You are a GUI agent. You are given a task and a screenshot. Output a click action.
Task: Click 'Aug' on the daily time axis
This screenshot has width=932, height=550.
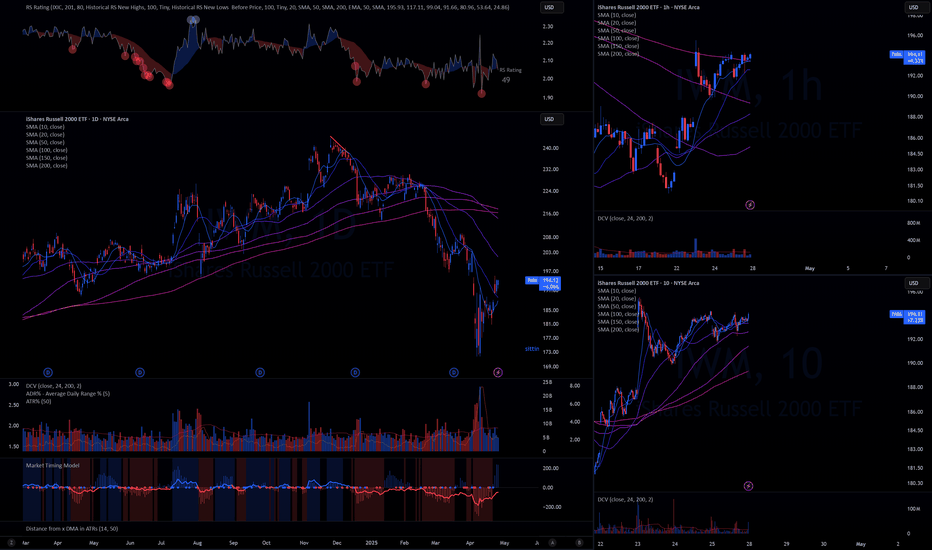[x=197, y=543]
